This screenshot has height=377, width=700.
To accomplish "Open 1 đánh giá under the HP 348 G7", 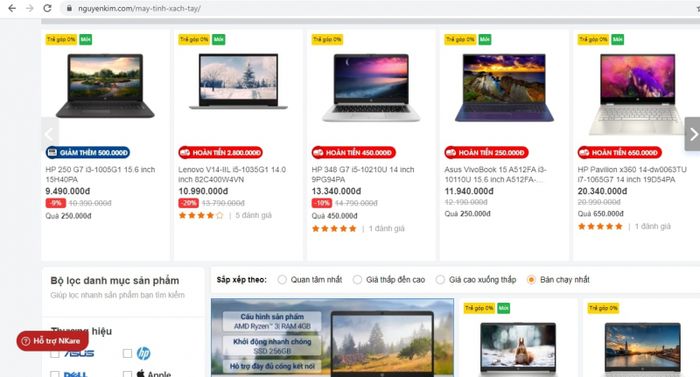I will (387, 228).
